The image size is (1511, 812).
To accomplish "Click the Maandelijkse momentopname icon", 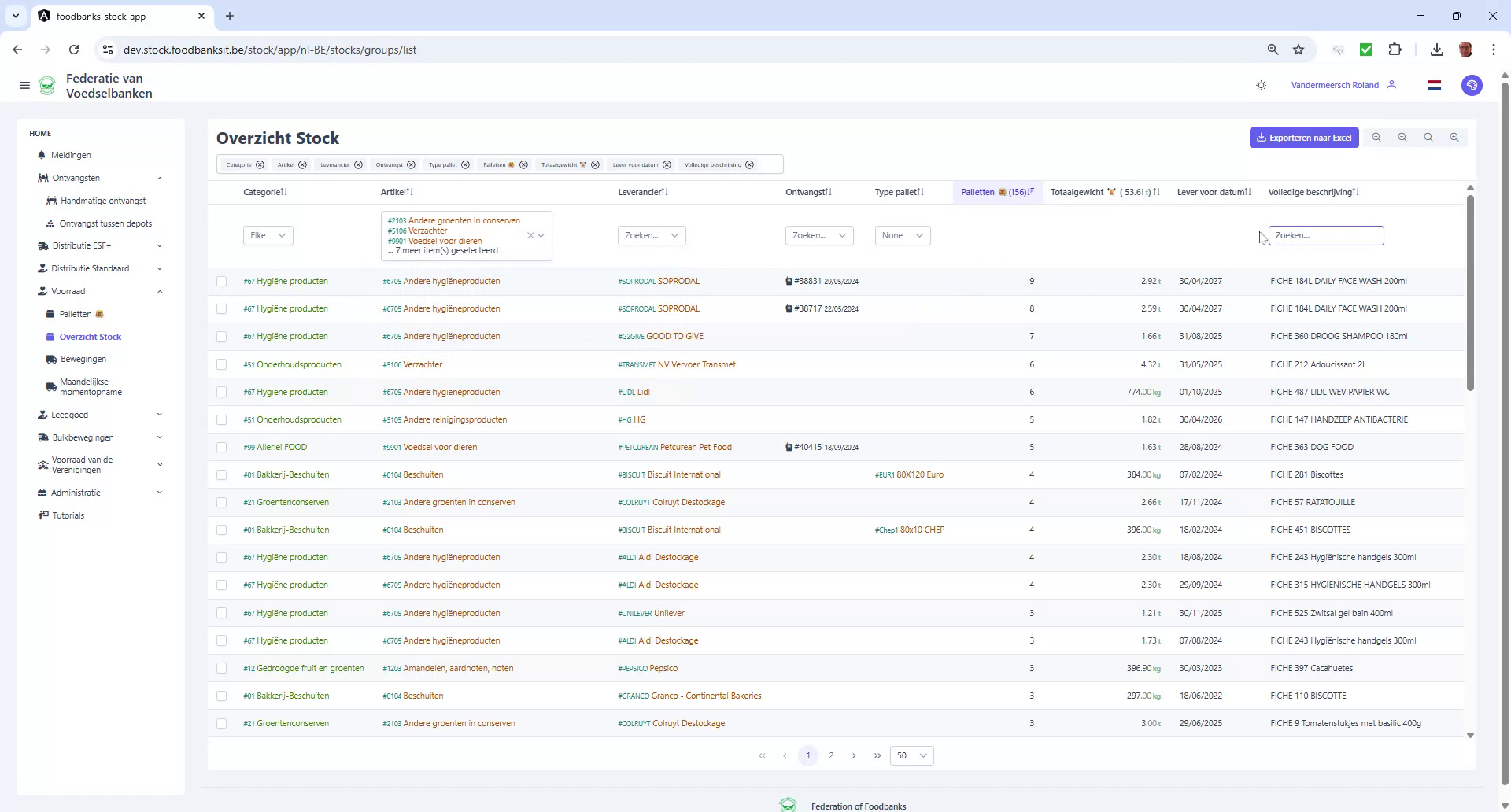I will (x=51, y=386).
